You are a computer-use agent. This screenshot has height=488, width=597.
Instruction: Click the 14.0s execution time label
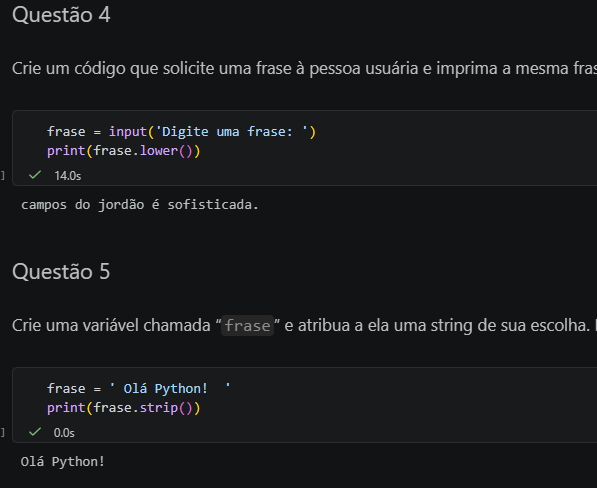68,176
